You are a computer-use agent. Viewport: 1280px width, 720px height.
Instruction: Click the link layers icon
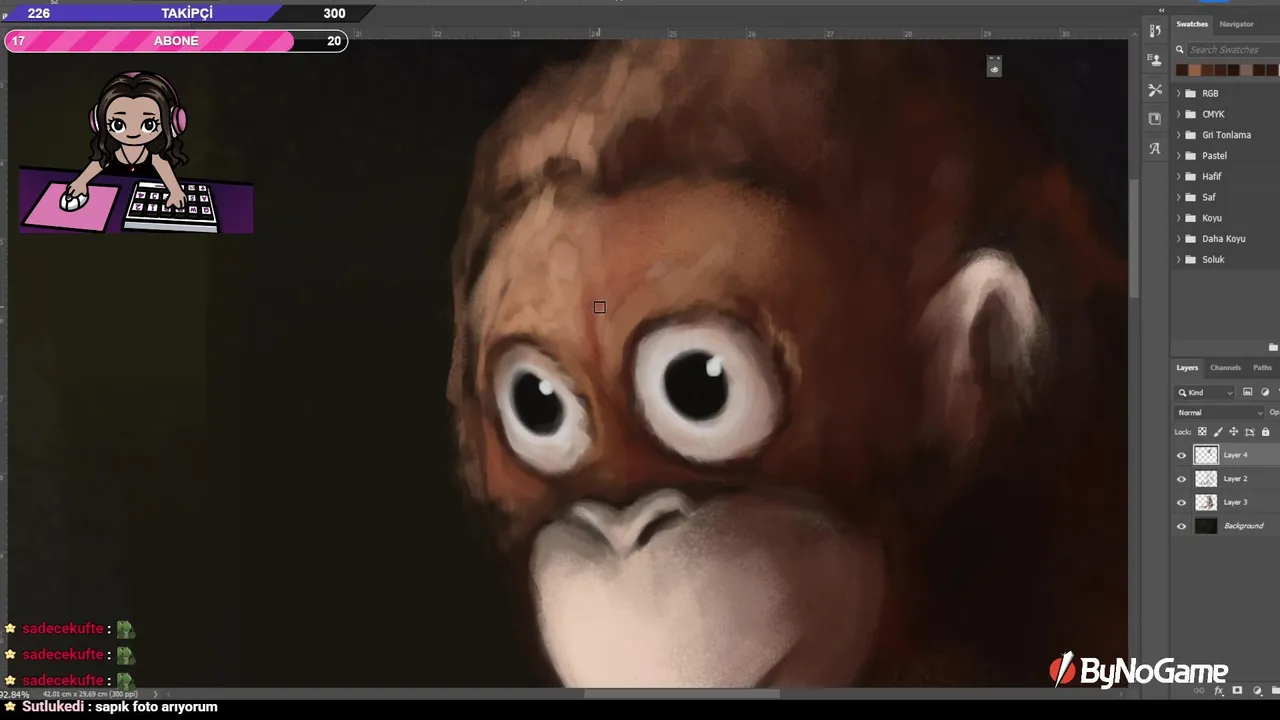pos(1199,691)
